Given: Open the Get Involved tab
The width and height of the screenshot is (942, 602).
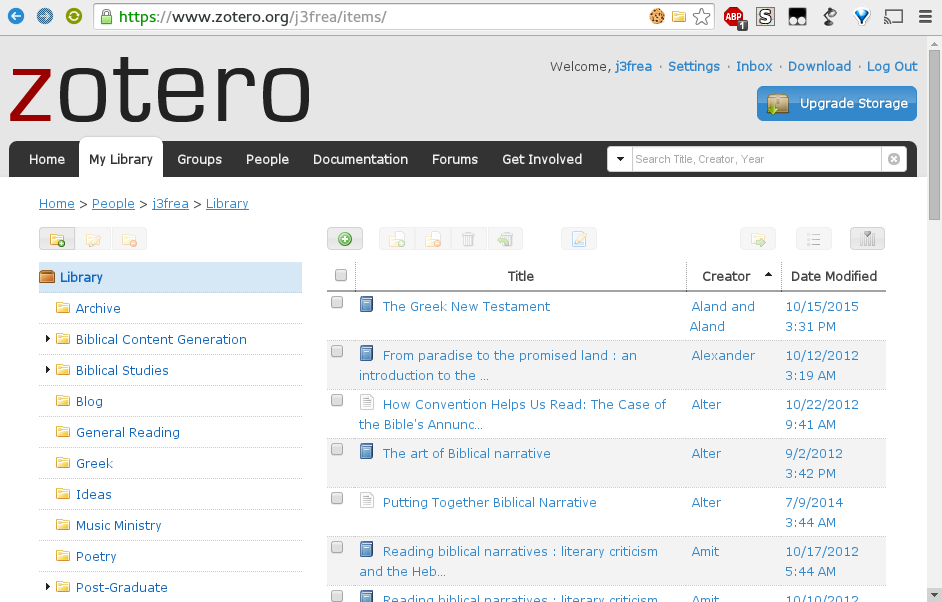Looking at the screenshot, I should click(542, 159).
